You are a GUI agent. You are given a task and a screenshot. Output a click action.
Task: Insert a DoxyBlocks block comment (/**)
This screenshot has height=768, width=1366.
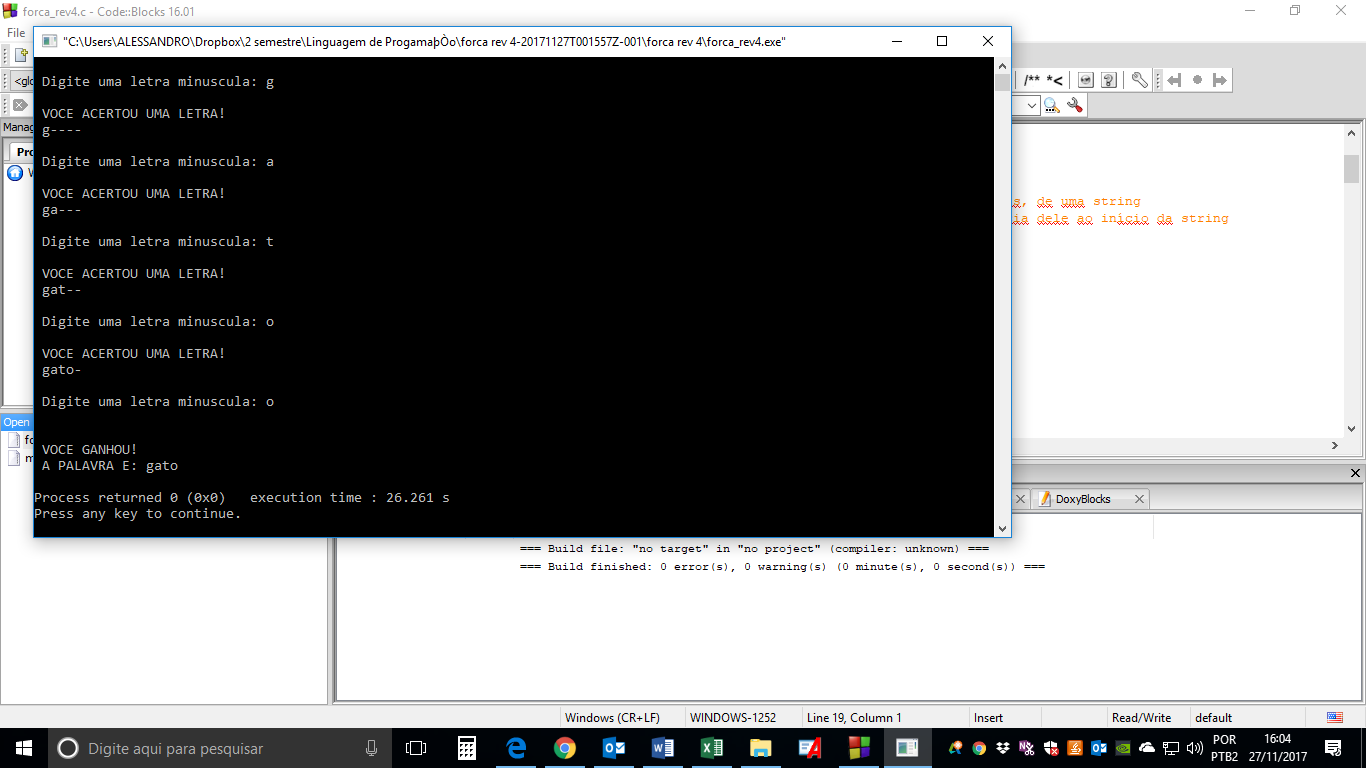click(1032, 80)
